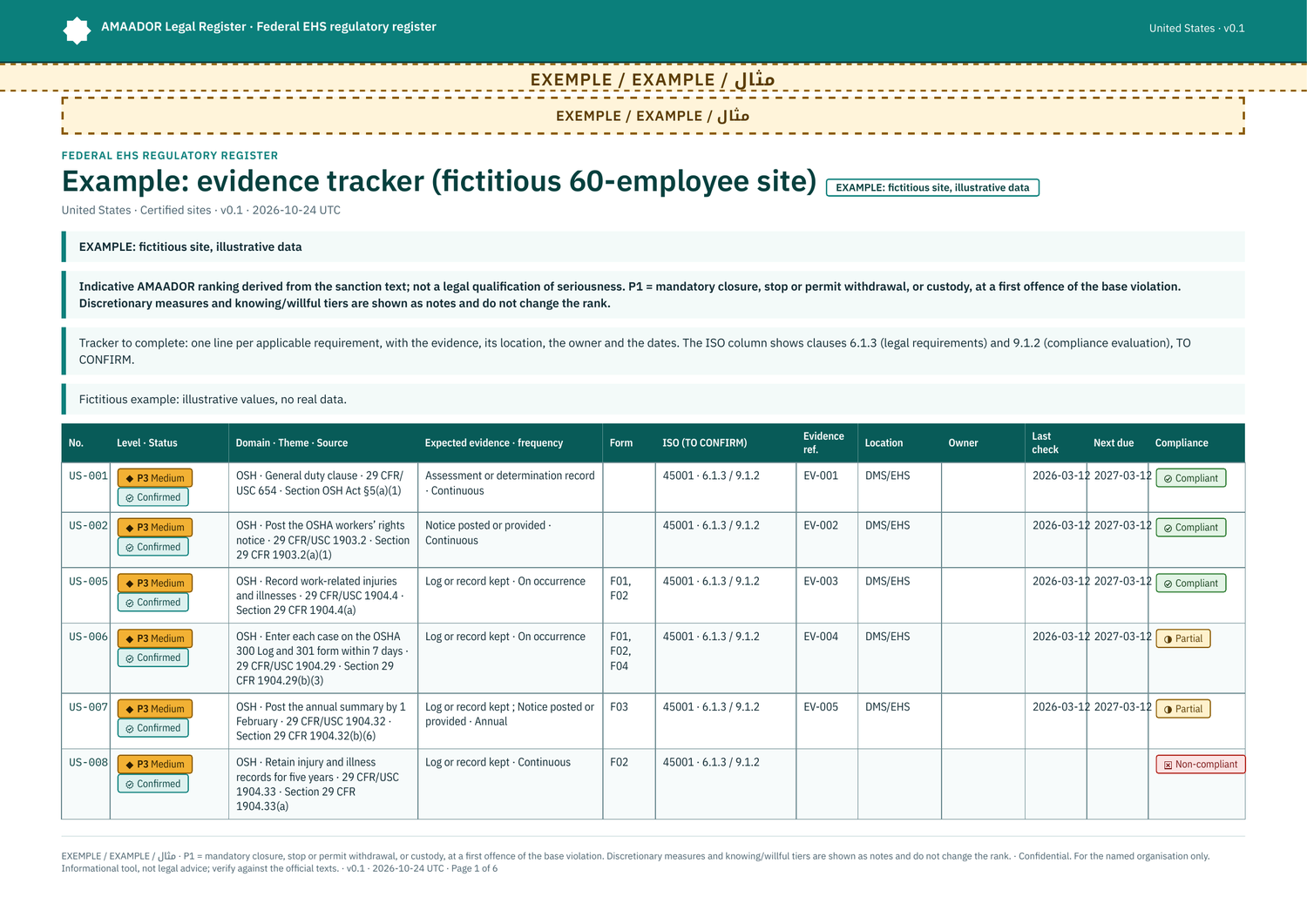The width and height of the screenshot is (1307, 924).
Task: Click evidence reference EV-005
Action: coord(821,707)
